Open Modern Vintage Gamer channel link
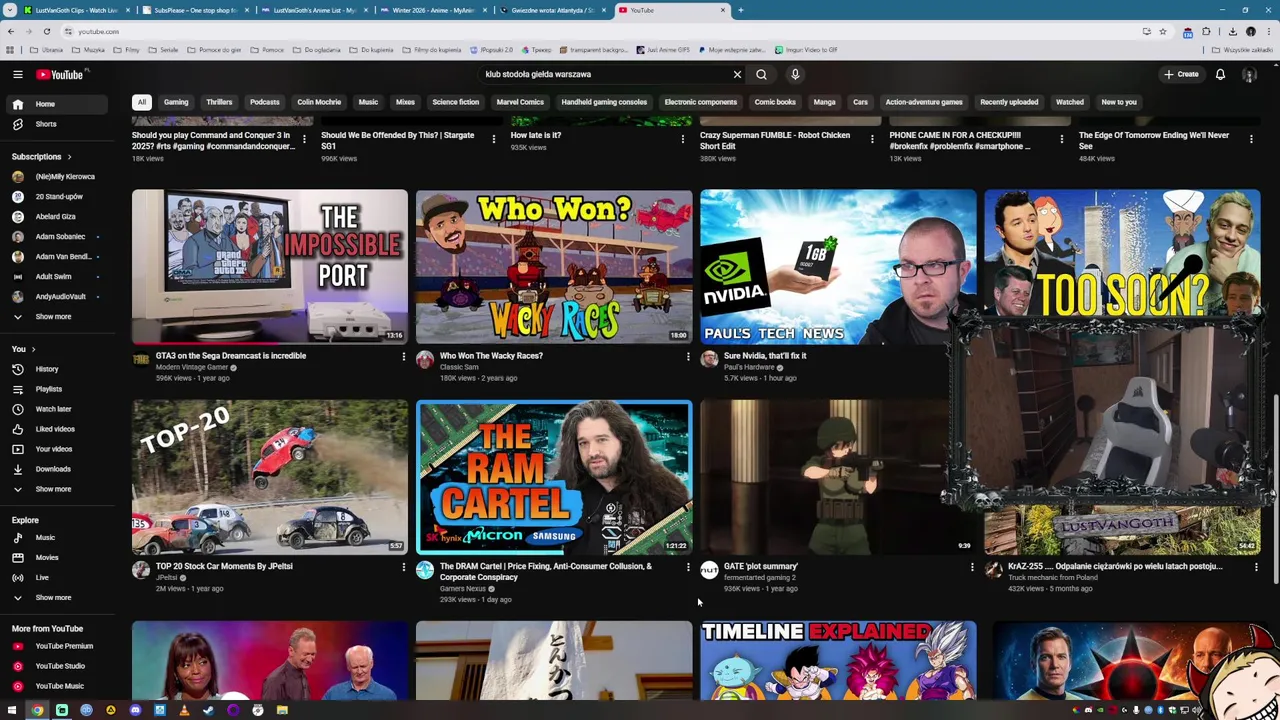This screenshot has height=720, width=1280. pos(192,367)
